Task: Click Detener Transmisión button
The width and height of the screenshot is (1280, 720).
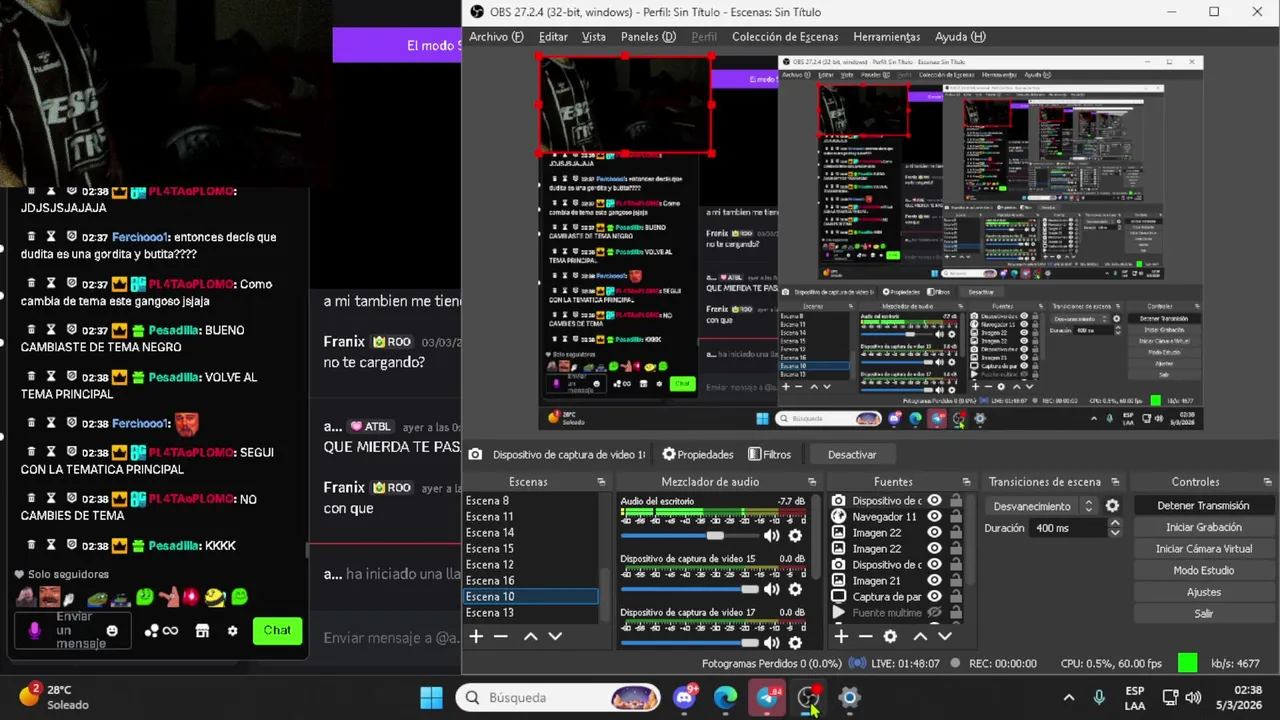Action: pos(1203,506)
